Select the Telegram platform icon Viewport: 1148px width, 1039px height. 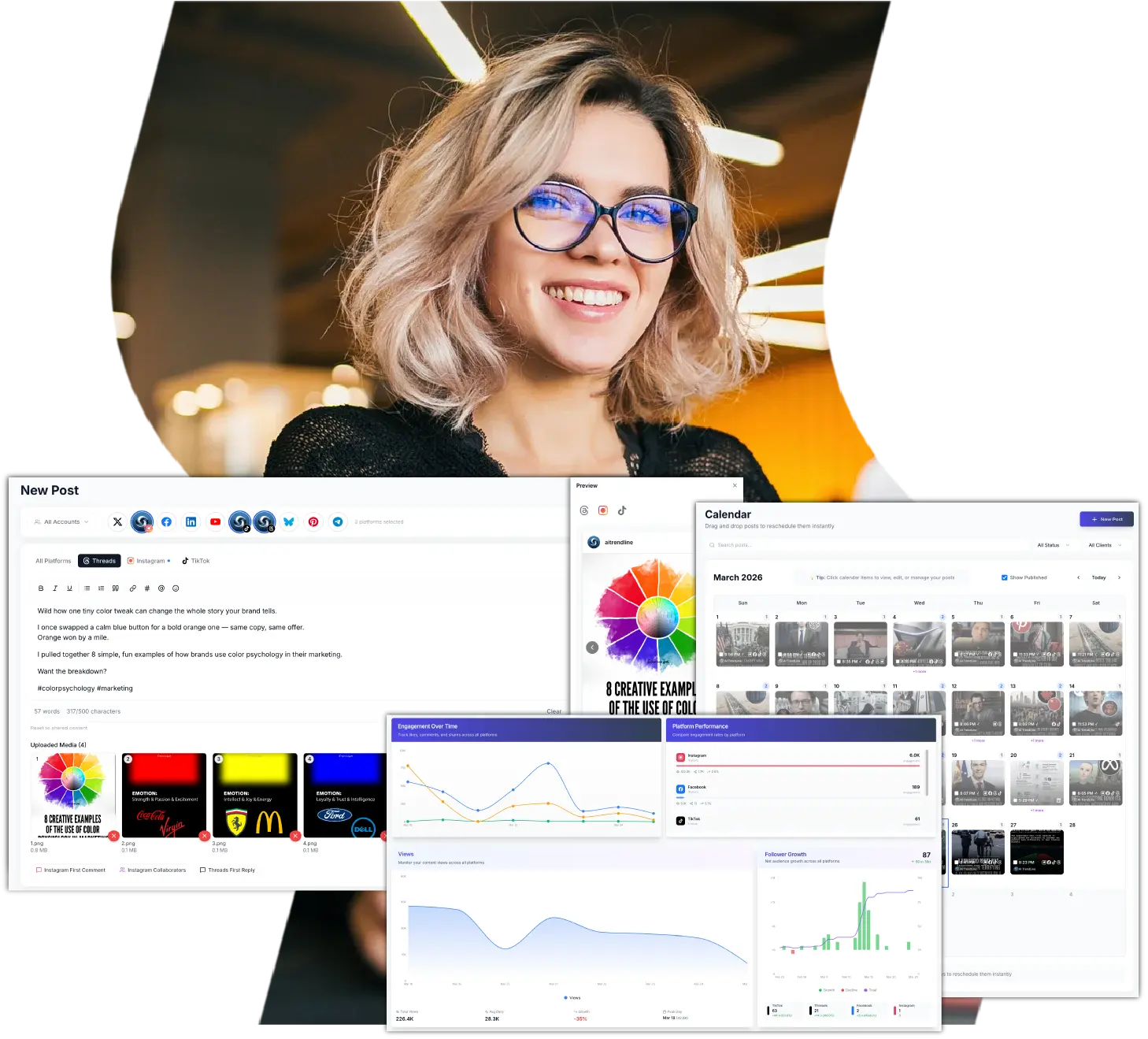tap(338, 521)
